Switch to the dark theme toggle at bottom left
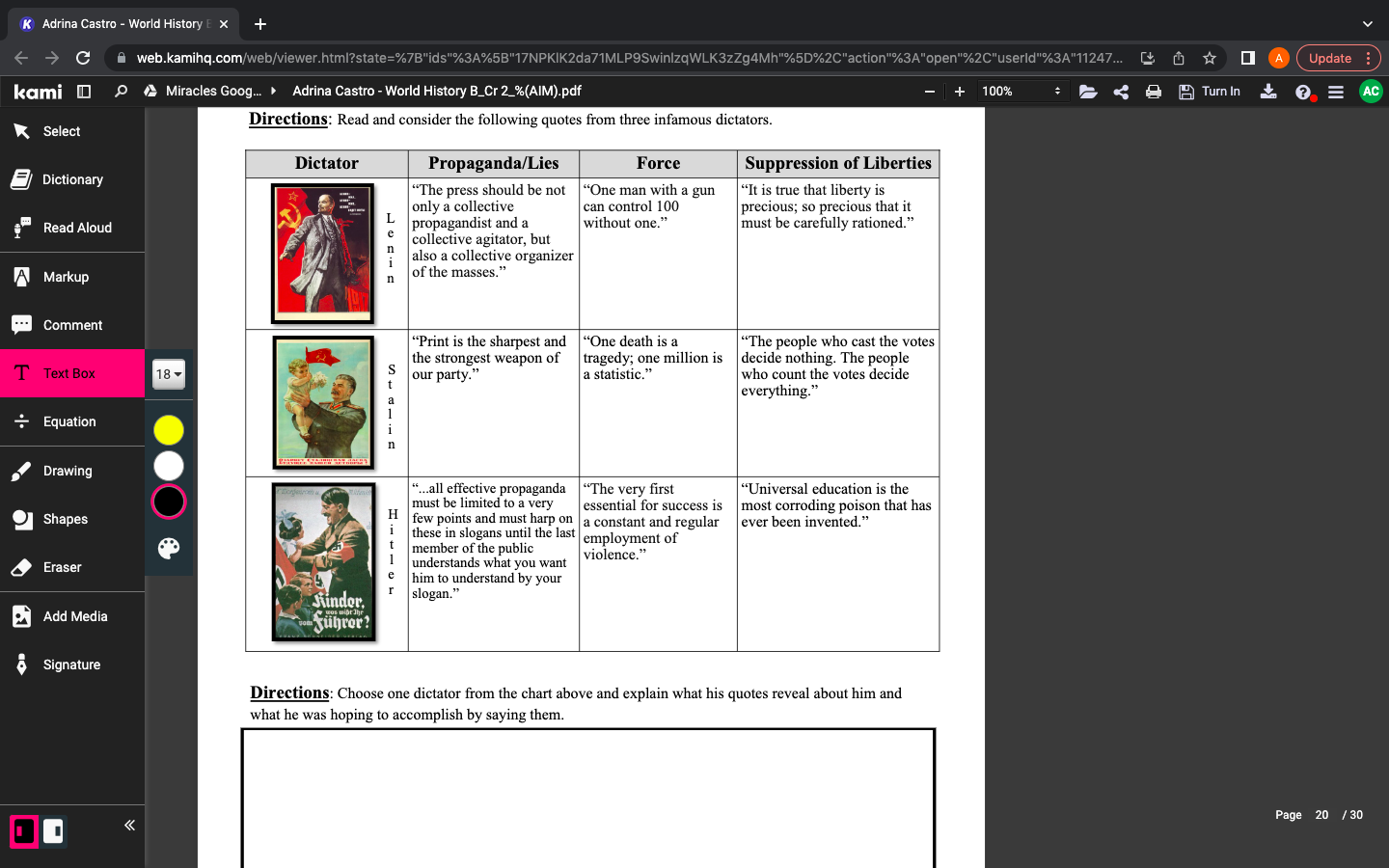Image resolution: width=1389 pixels, height=868 pixels. [24, 831]
